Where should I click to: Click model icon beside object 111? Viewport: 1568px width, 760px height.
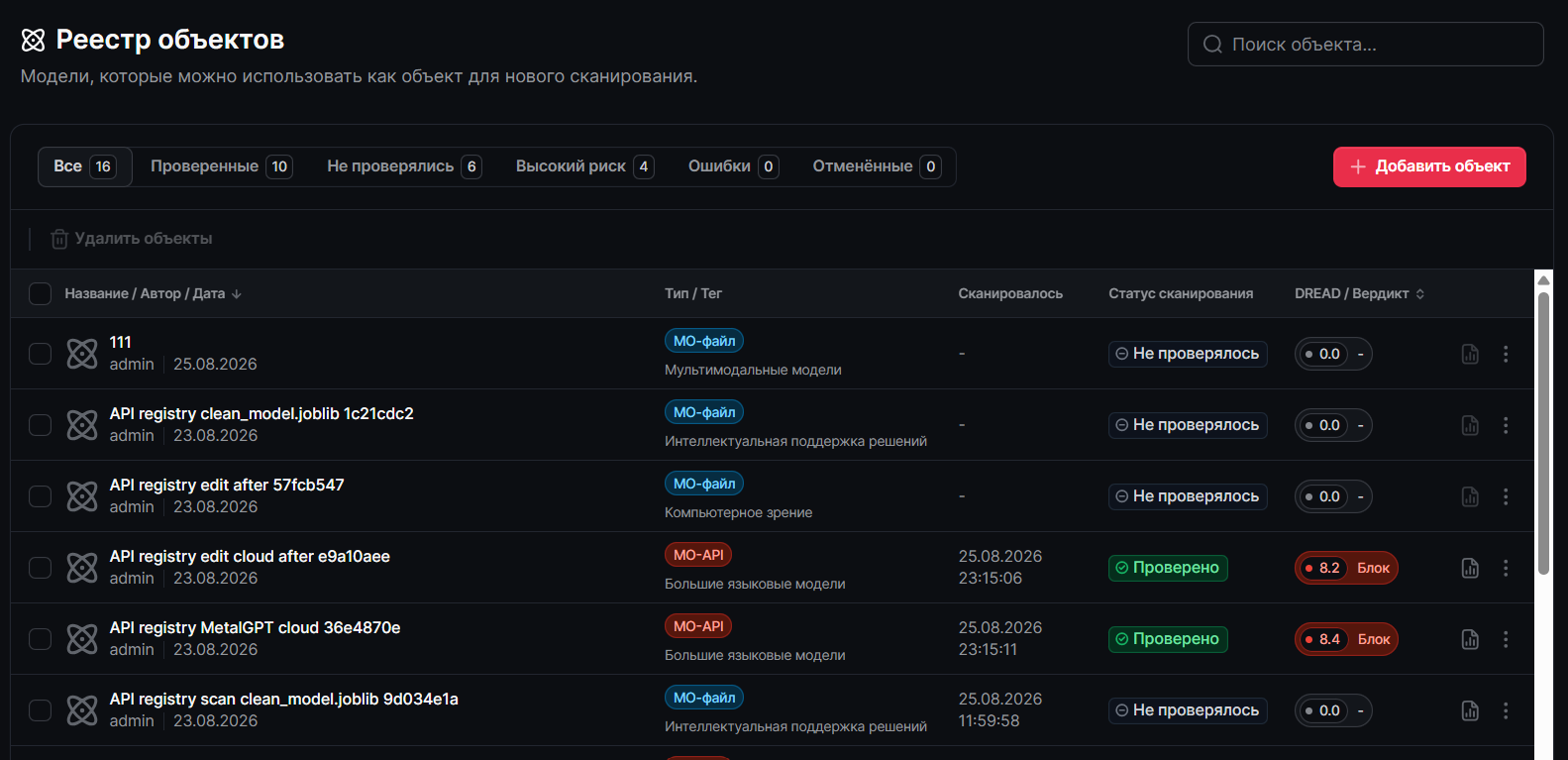[x=82, y=354]
